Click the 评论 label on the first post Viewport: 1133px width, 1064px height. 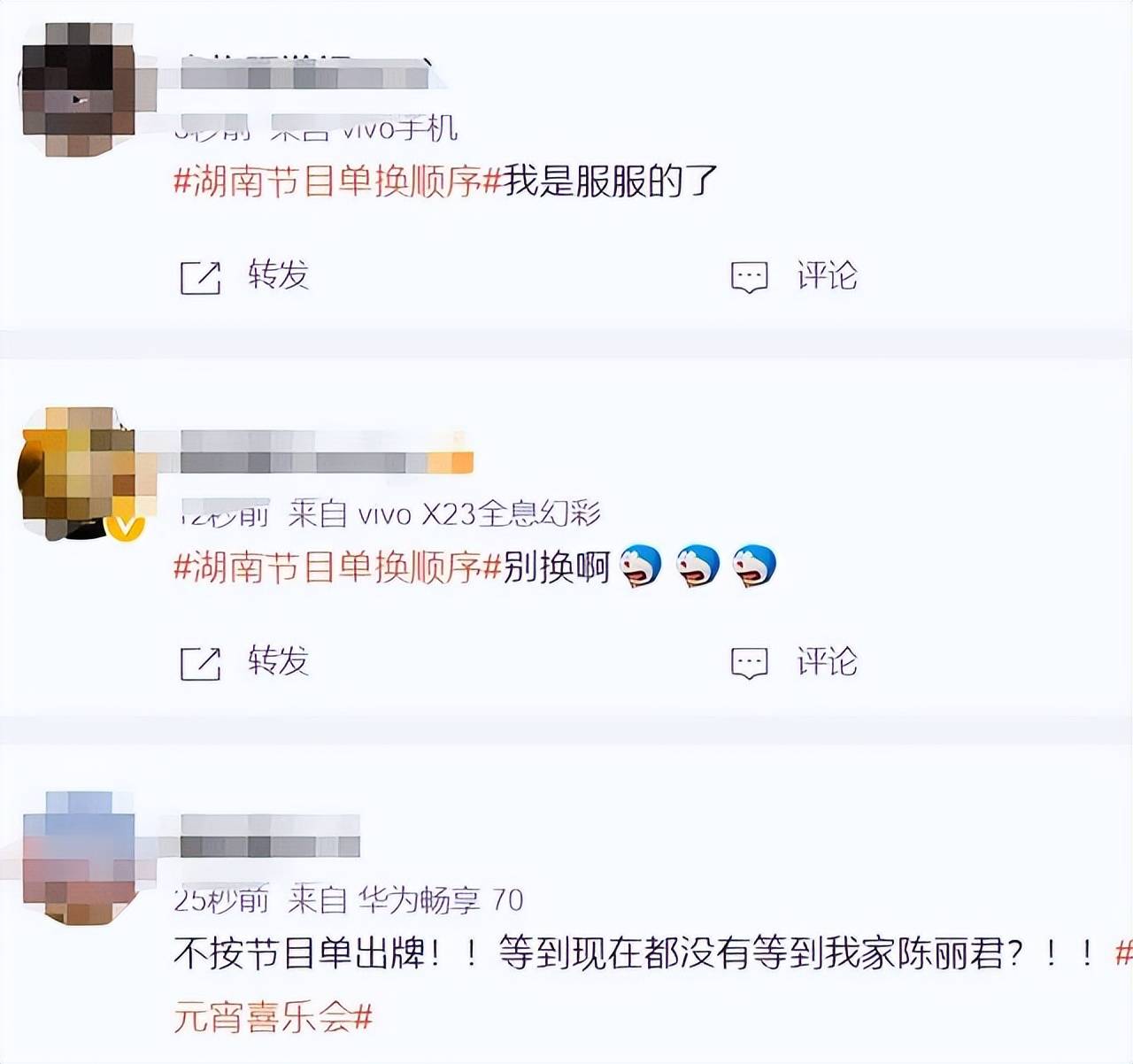pyautogui.click(x=827, y=275)
